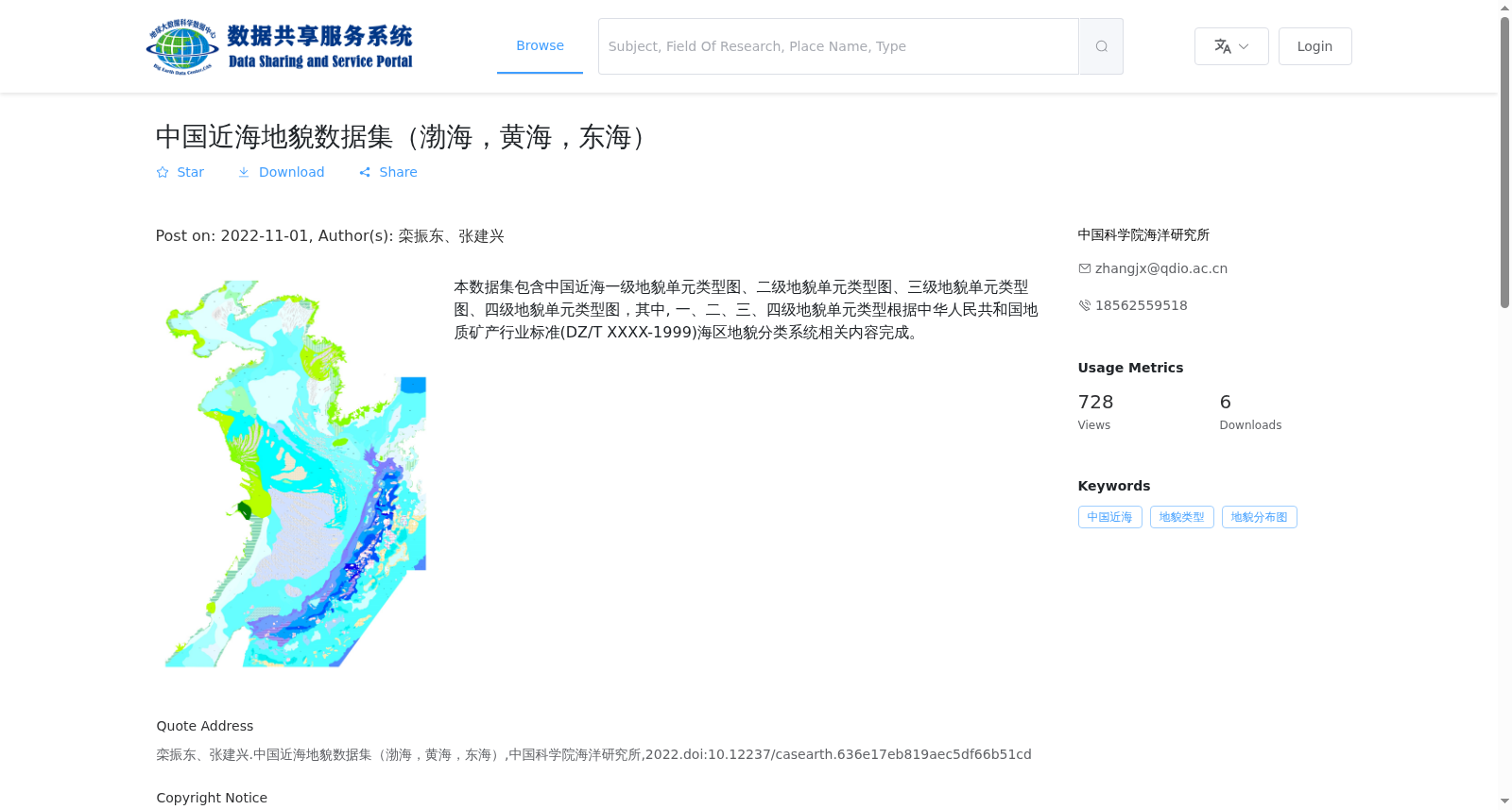Click the Share link
The width and height of the screenshot is (1512, 810).
click(x=387, y=172)
